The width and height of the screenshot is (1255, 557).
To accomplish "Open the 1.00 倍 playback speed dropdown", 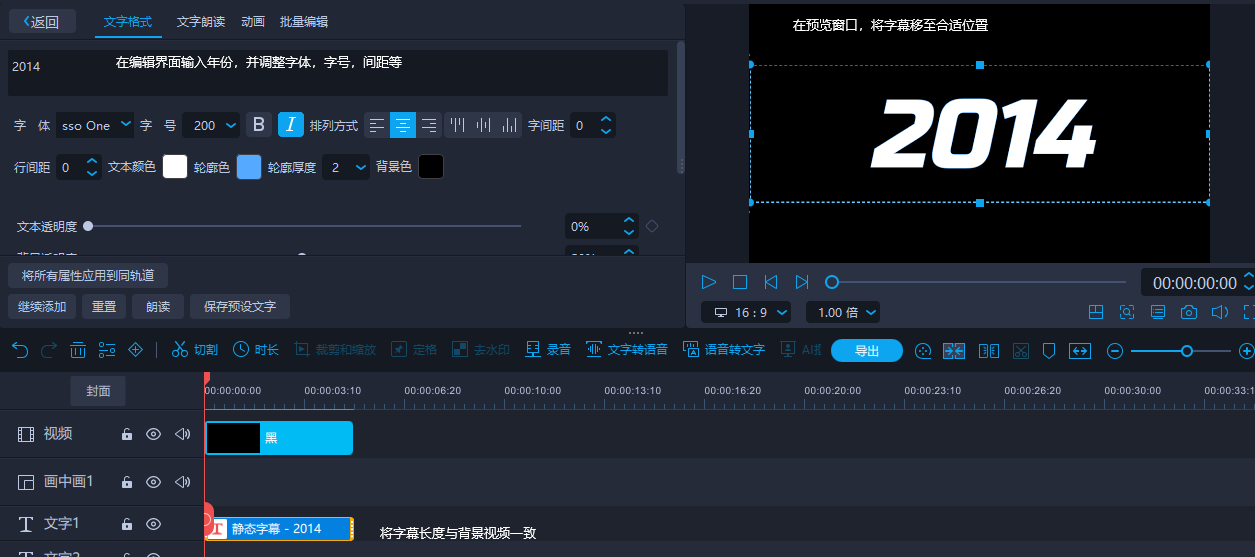I will 843,312.
